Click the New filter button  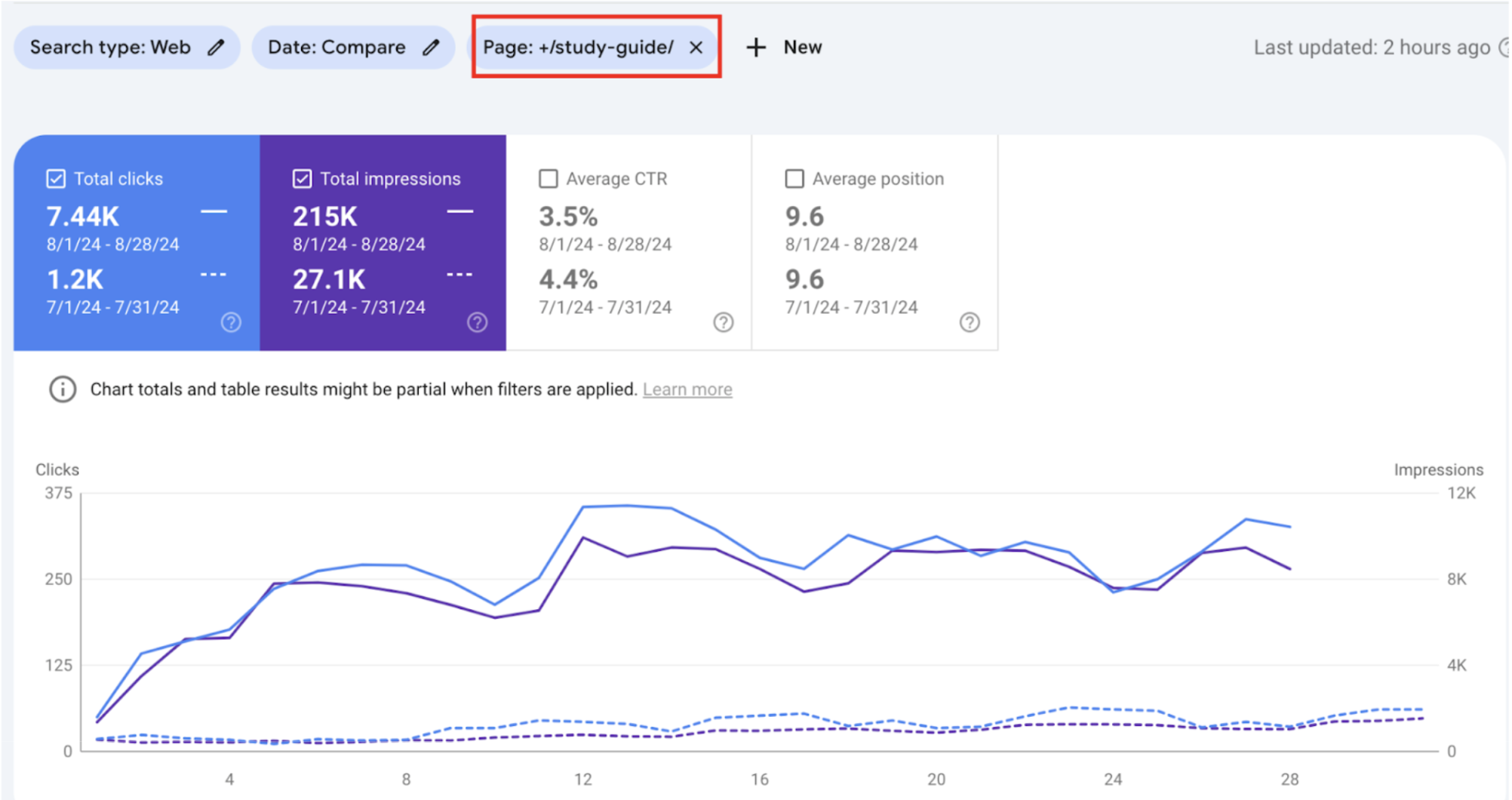click(x=802, y=48)
